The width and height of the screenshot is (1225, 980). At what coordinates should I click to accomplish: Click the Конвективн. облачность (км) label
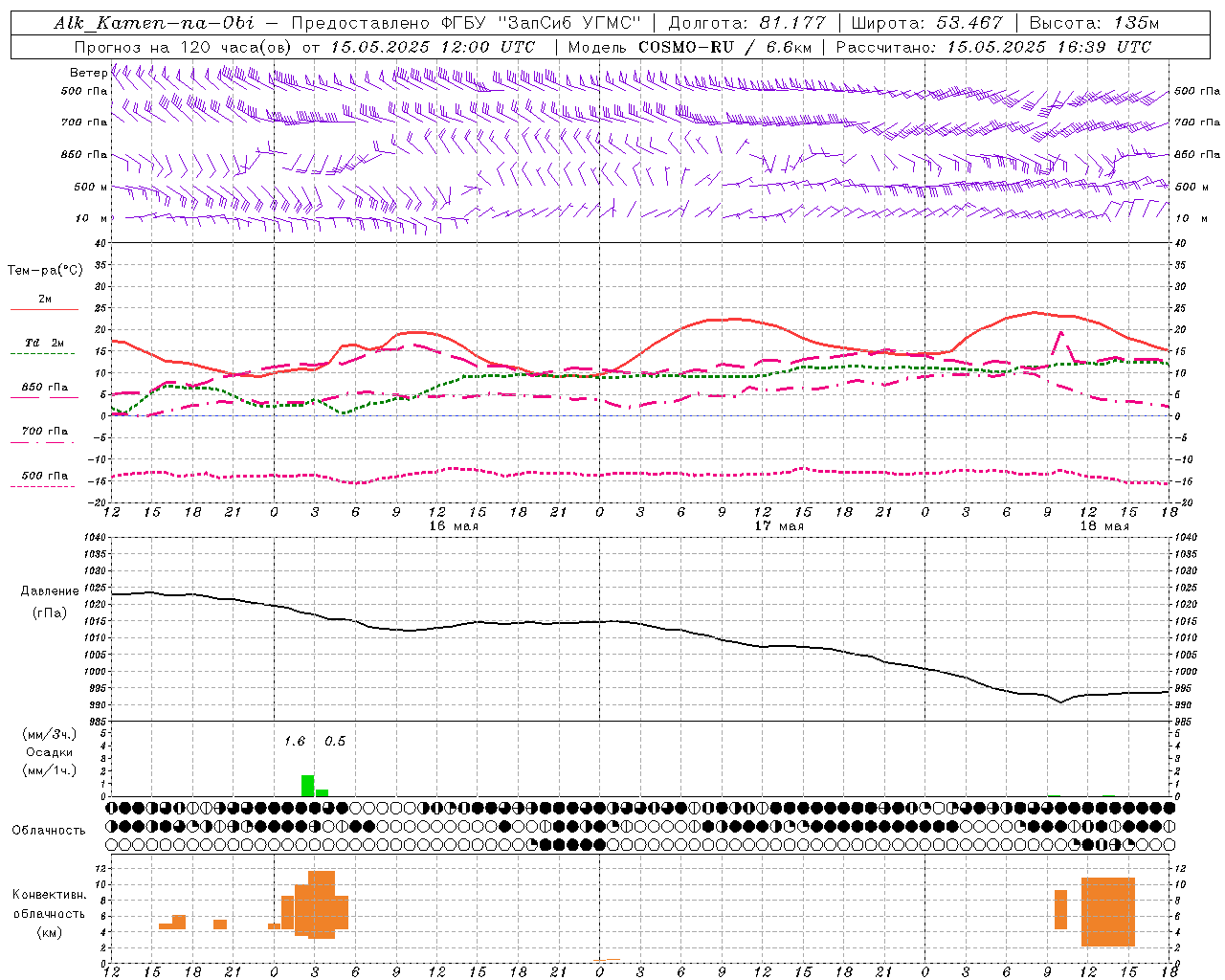49,913
